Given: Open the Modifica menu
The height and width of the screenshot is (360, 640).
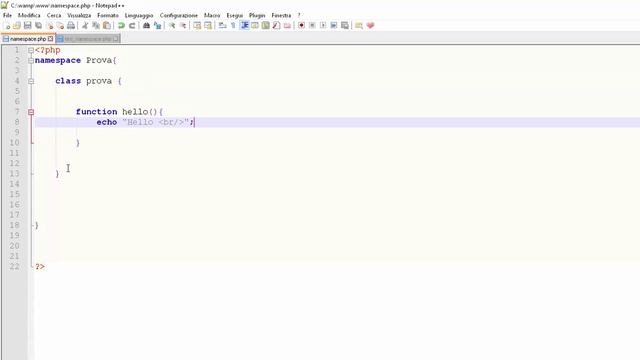Looking at the screenshot, I should (29, 15).
